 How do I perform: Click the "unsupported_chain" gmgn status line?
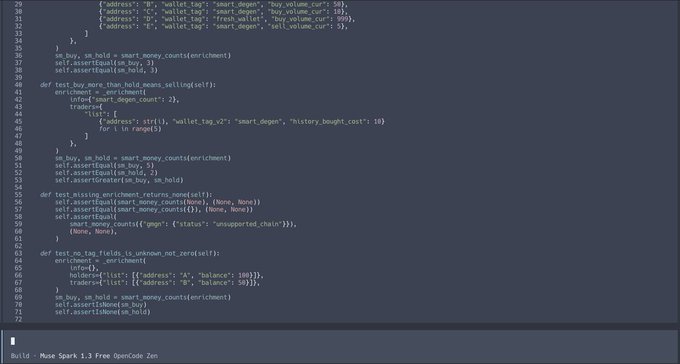(183, 224)
